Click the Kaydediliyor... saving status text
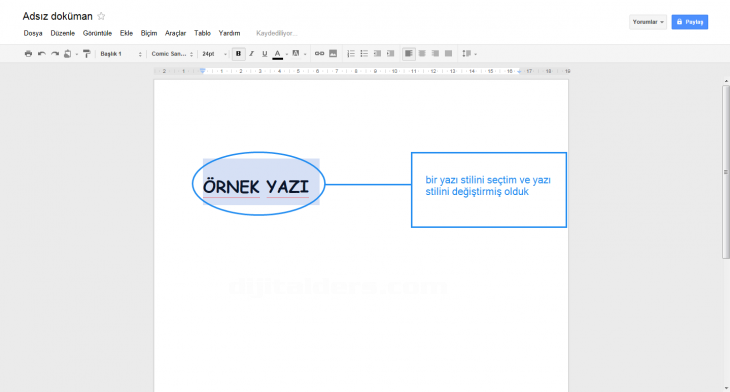730x392 pixels. (x=277, y=33)
